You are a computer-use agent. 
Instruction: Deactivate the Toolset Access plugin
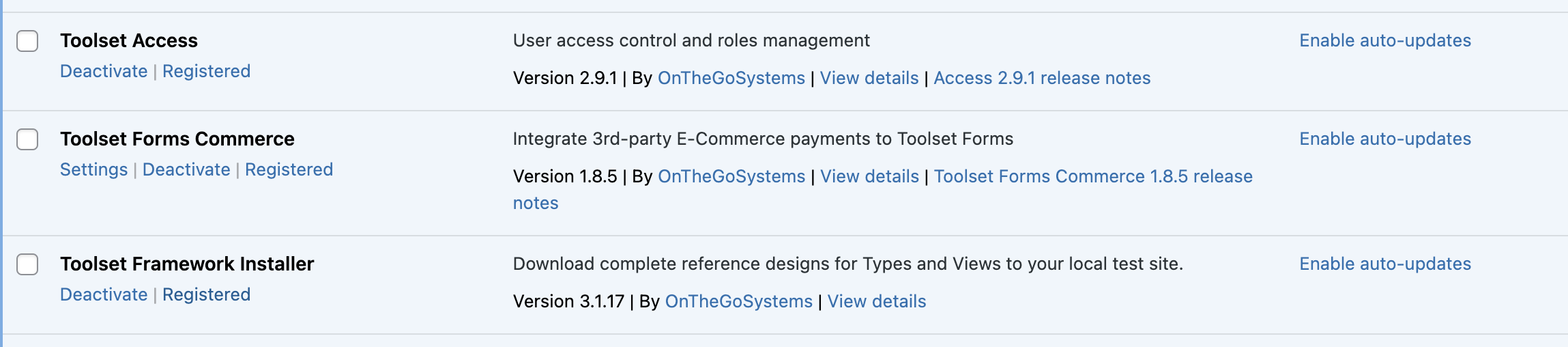tap(104, 71)
